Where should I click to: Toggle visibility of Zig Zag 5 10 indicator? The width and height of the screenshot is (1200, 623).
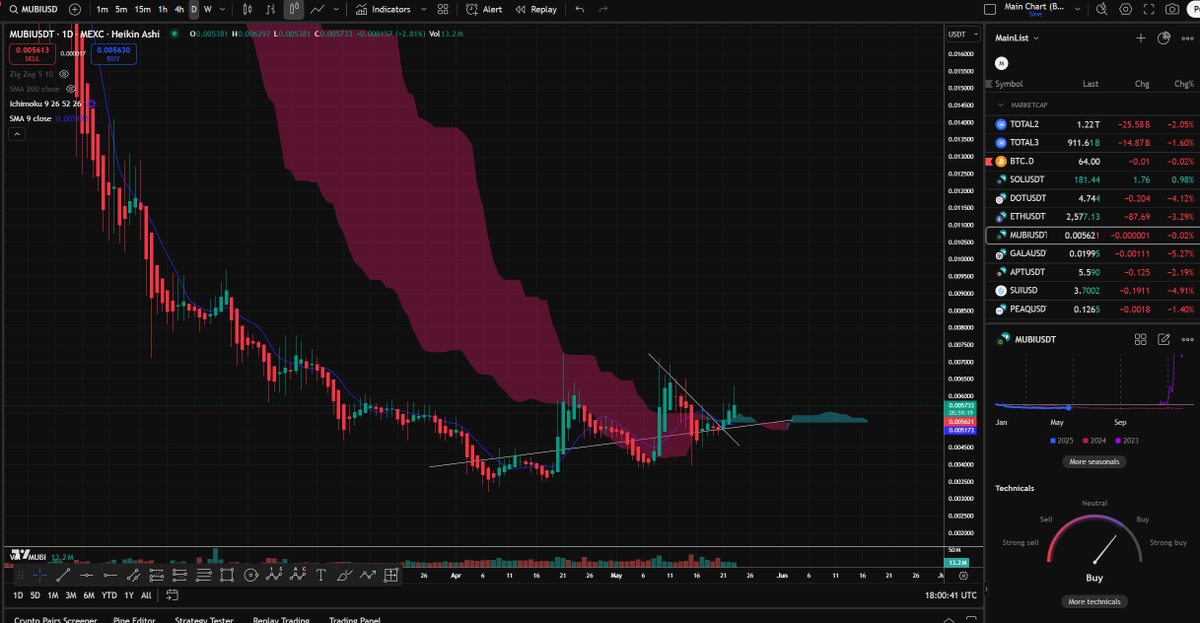coord(64,74)
